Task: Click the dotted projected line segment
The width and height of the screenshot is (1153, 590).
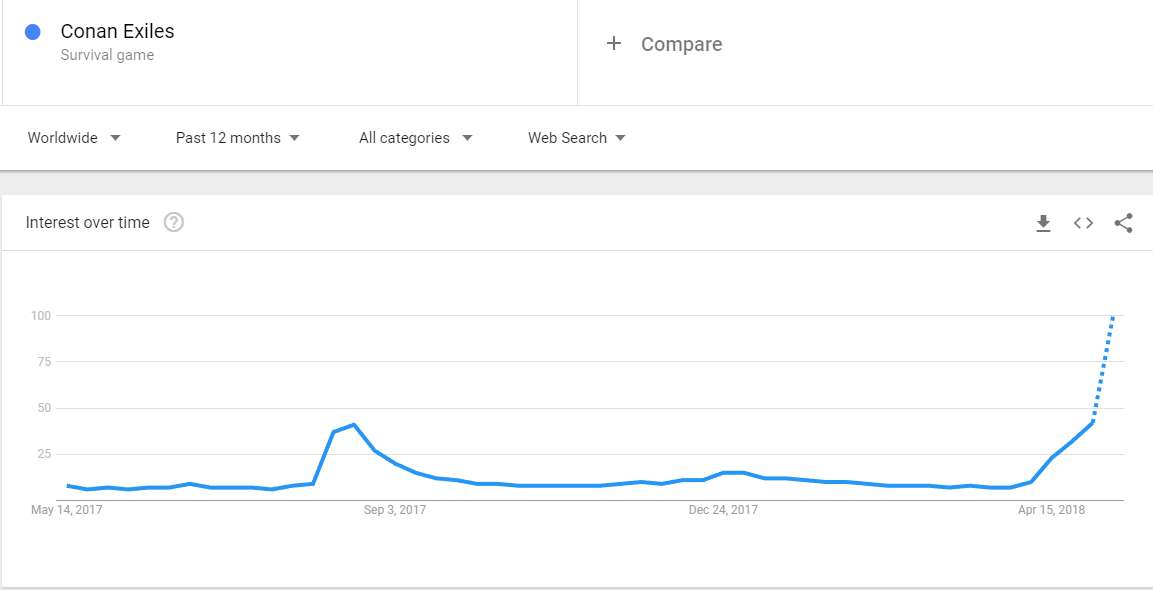Action: tap(1104, 368)
